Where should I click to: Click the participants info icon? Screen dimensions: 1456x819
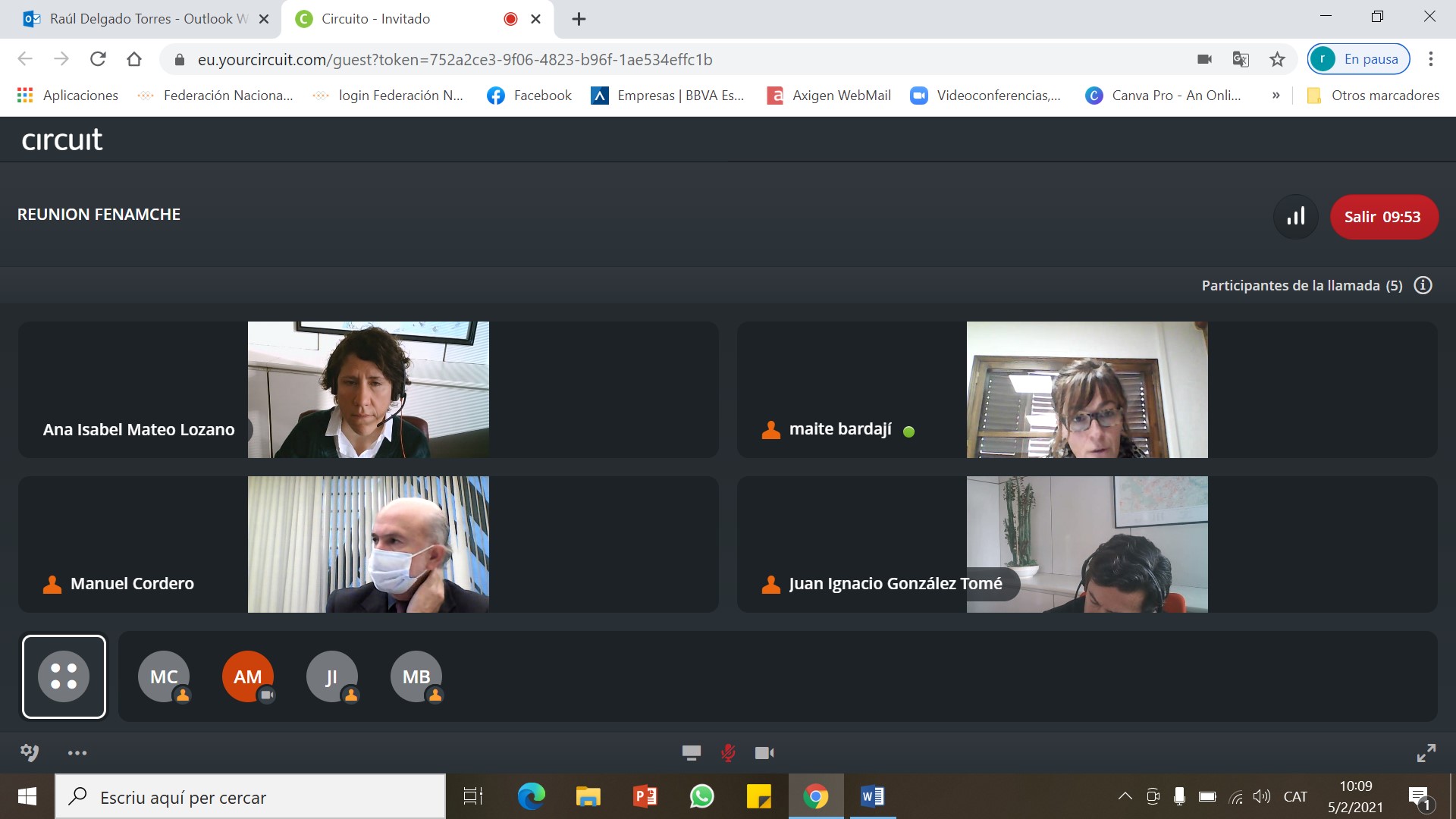(1423, 285)
